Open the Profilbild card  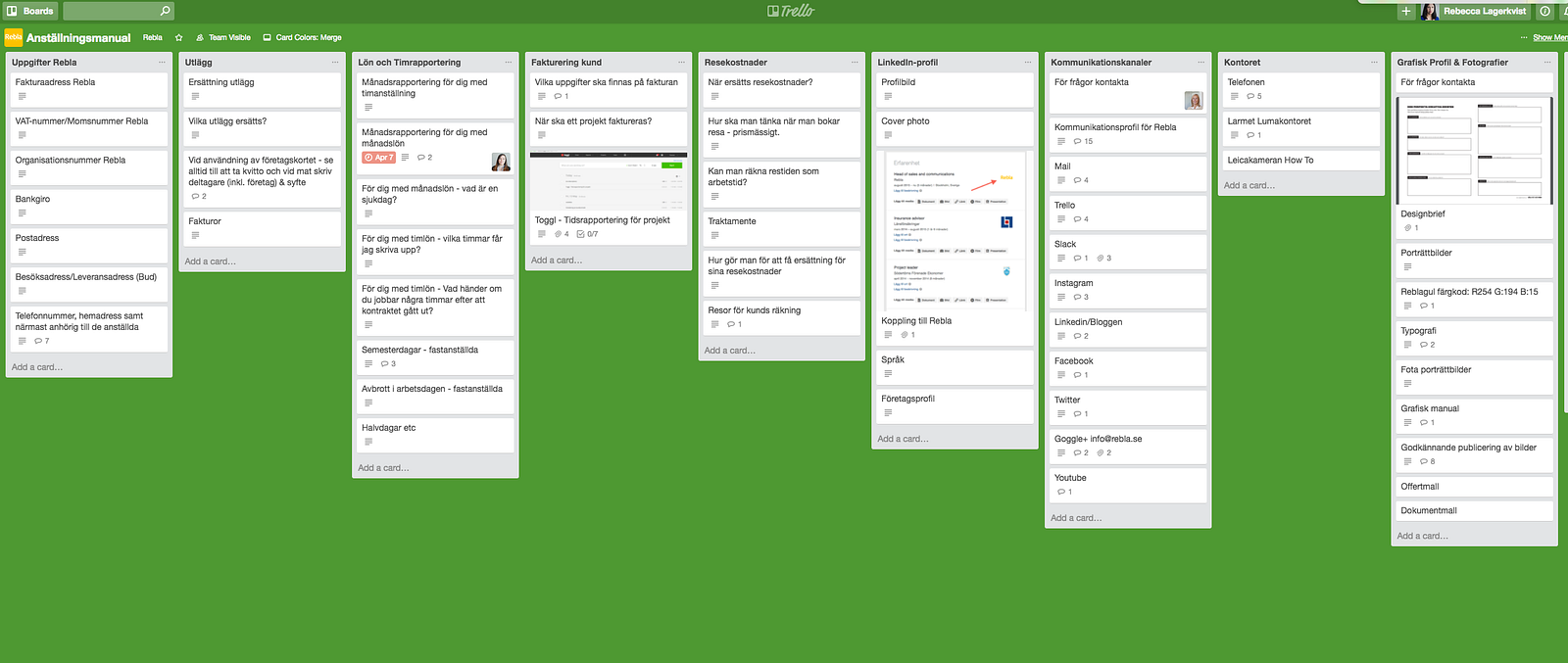click(x=955, y=89)
